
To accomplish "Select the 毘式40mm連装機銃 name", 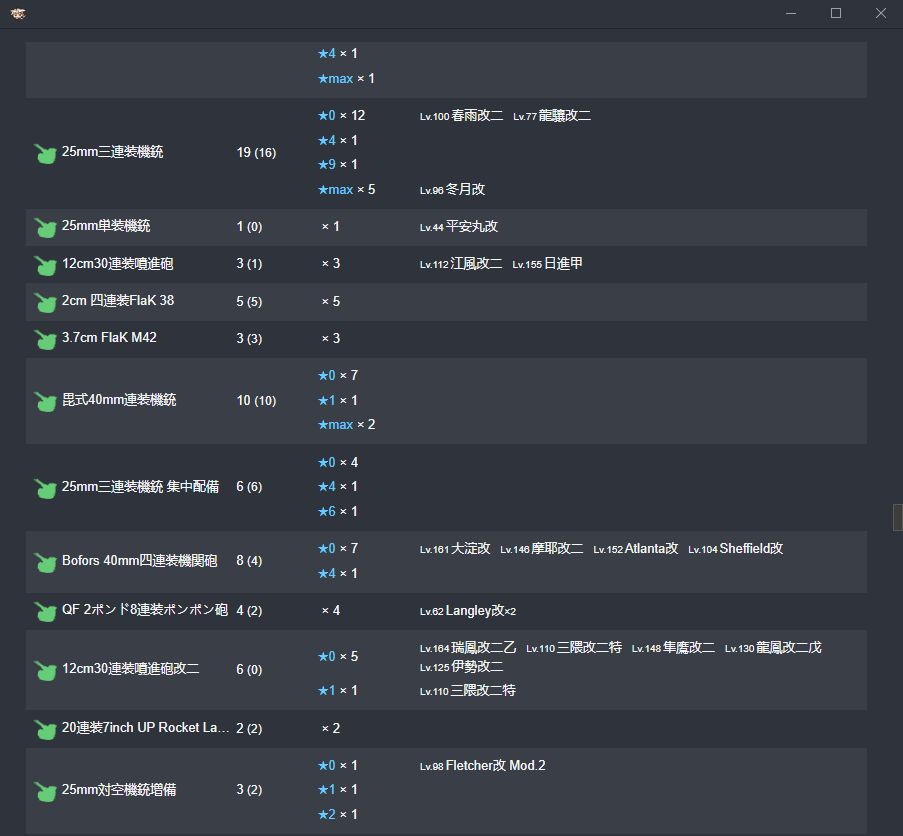I will [119, 400].
